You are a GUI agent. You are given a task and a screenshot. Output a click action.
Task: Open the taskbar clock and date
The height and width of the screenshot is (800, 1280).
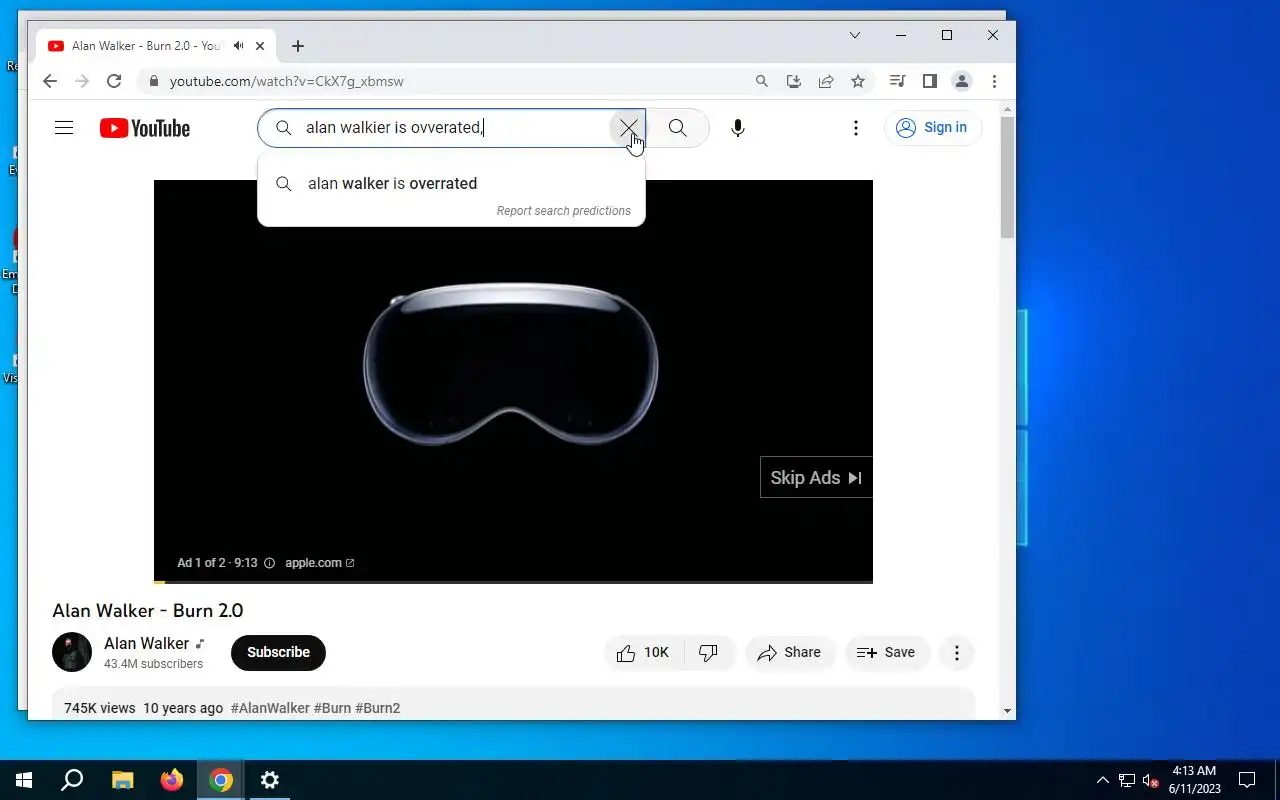pos(1194,780)
